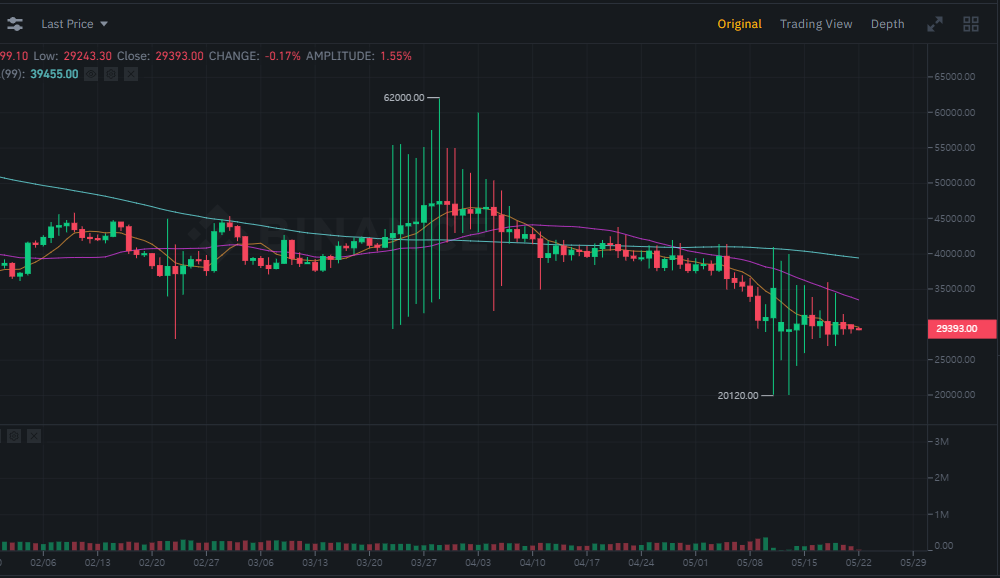Image resolution: width=1000 pixels, height=578 pixels.
Task: Click the 40000.00 price axis label
Action: click(x=955, y=253)
